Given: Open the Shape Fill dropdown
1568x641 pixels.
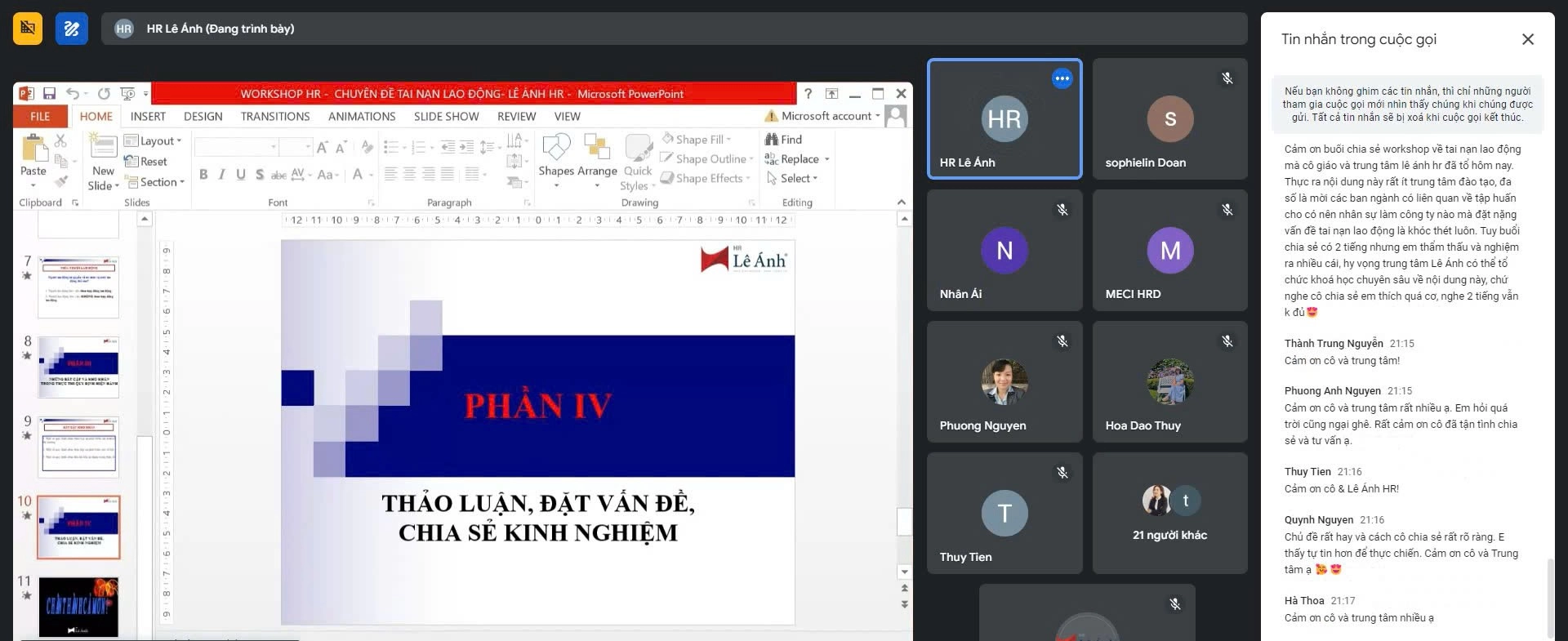Looking at the screenshot, I should click(x=697, y=140).
